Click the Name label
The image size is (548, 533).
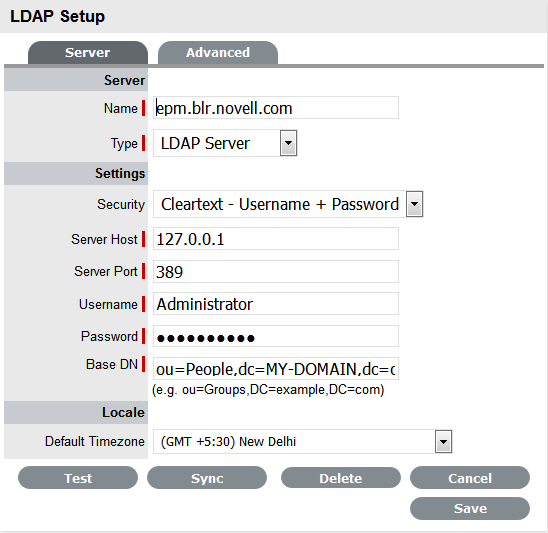tap(121, 108)
